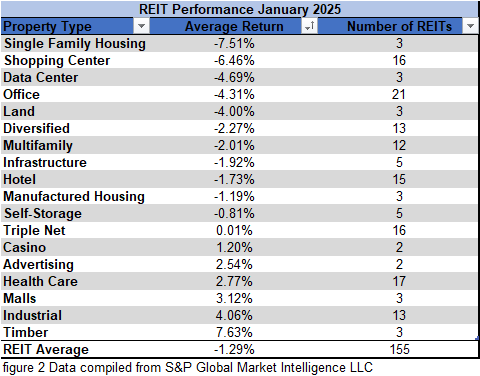
Task: Select the Multifamily return -2.01%
Action: pyautogui.click(x=234, y=146)
